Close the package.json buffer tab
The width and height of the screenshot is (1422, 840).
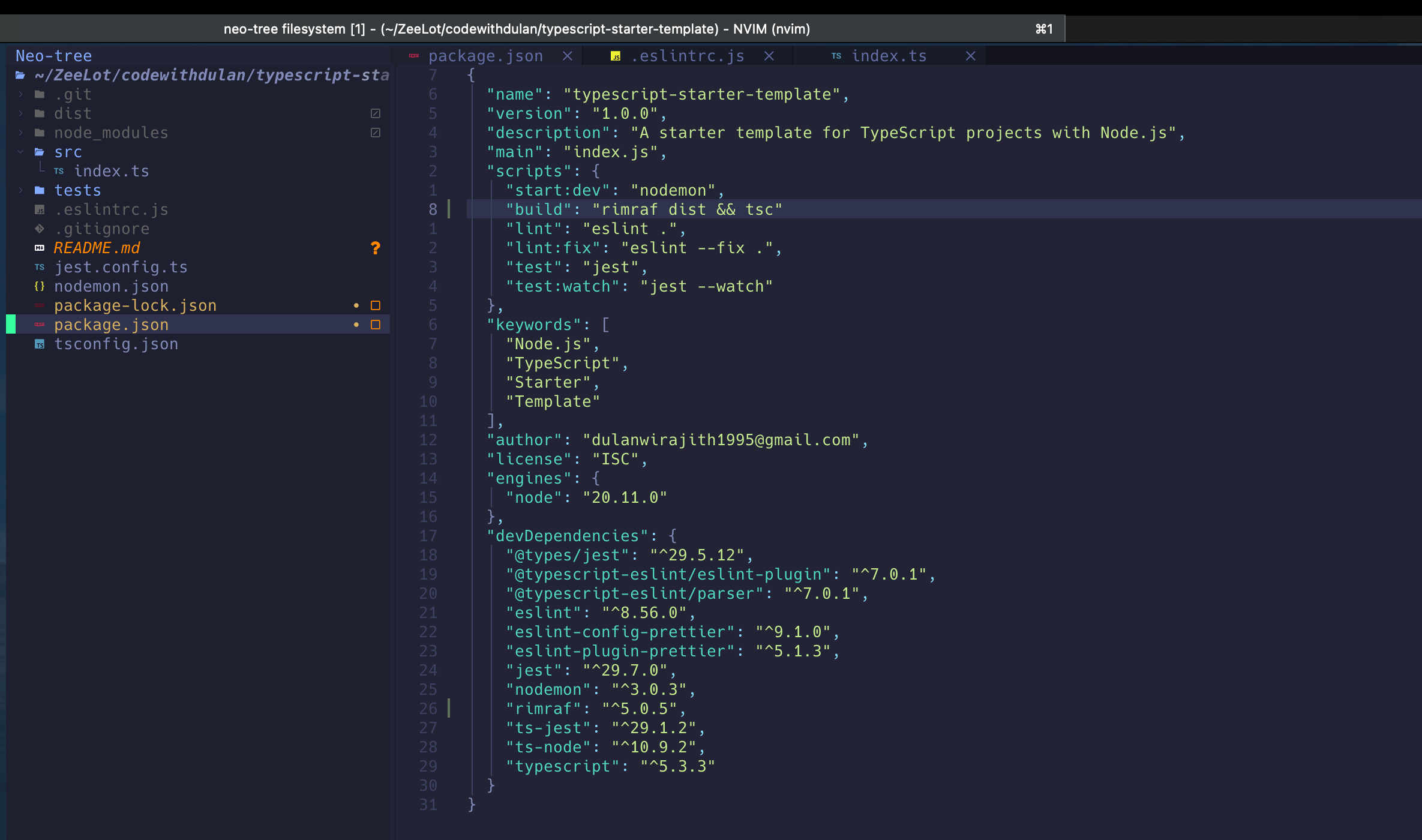point(567,56)
